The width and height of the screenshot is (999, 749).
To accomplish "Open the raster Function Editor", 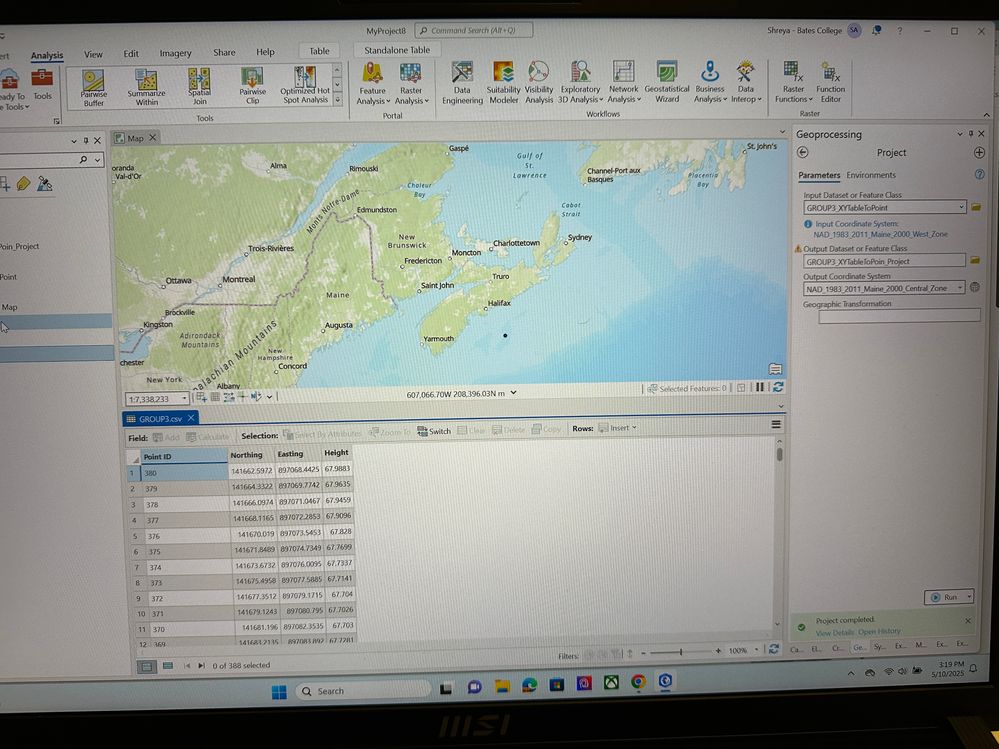I will pos(830,82).
